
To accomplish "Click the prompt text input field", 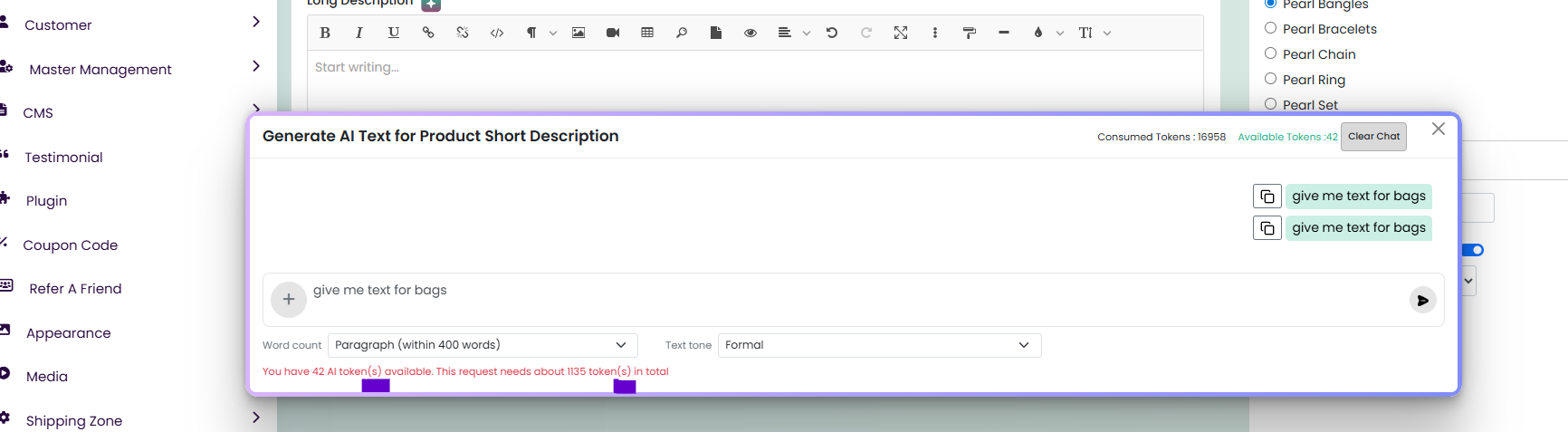I will 856,299.
